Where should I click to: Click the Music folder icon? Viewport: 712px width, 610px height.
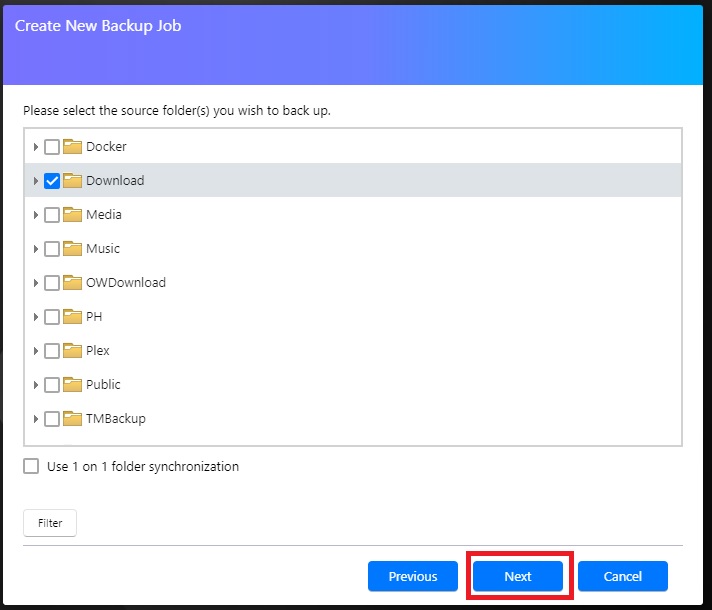point(72,248)
